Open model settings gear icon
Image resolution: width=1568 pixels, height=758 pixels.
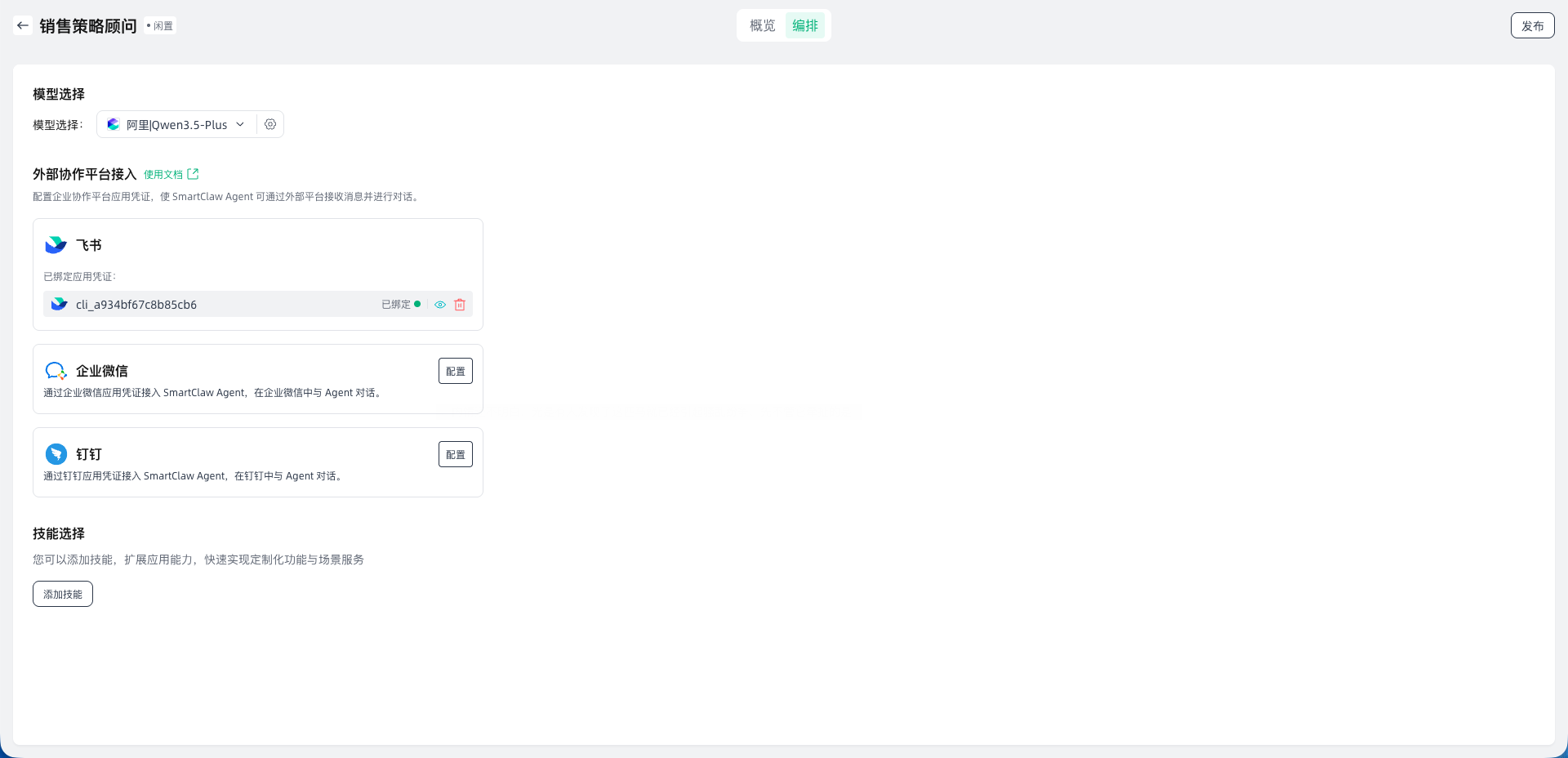(270, 124)
